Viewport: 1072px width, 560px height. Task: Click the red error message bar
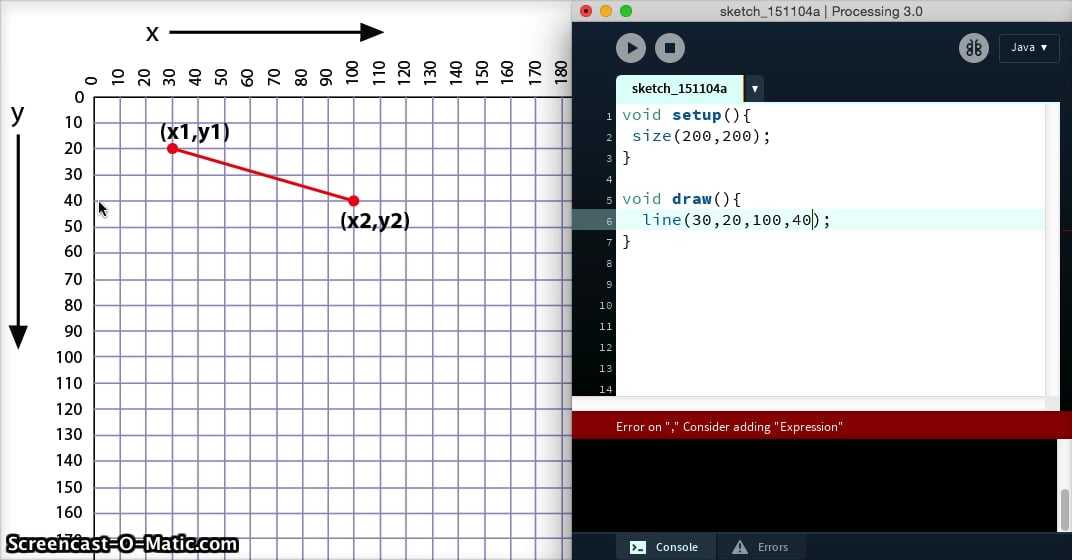[820, 427]
